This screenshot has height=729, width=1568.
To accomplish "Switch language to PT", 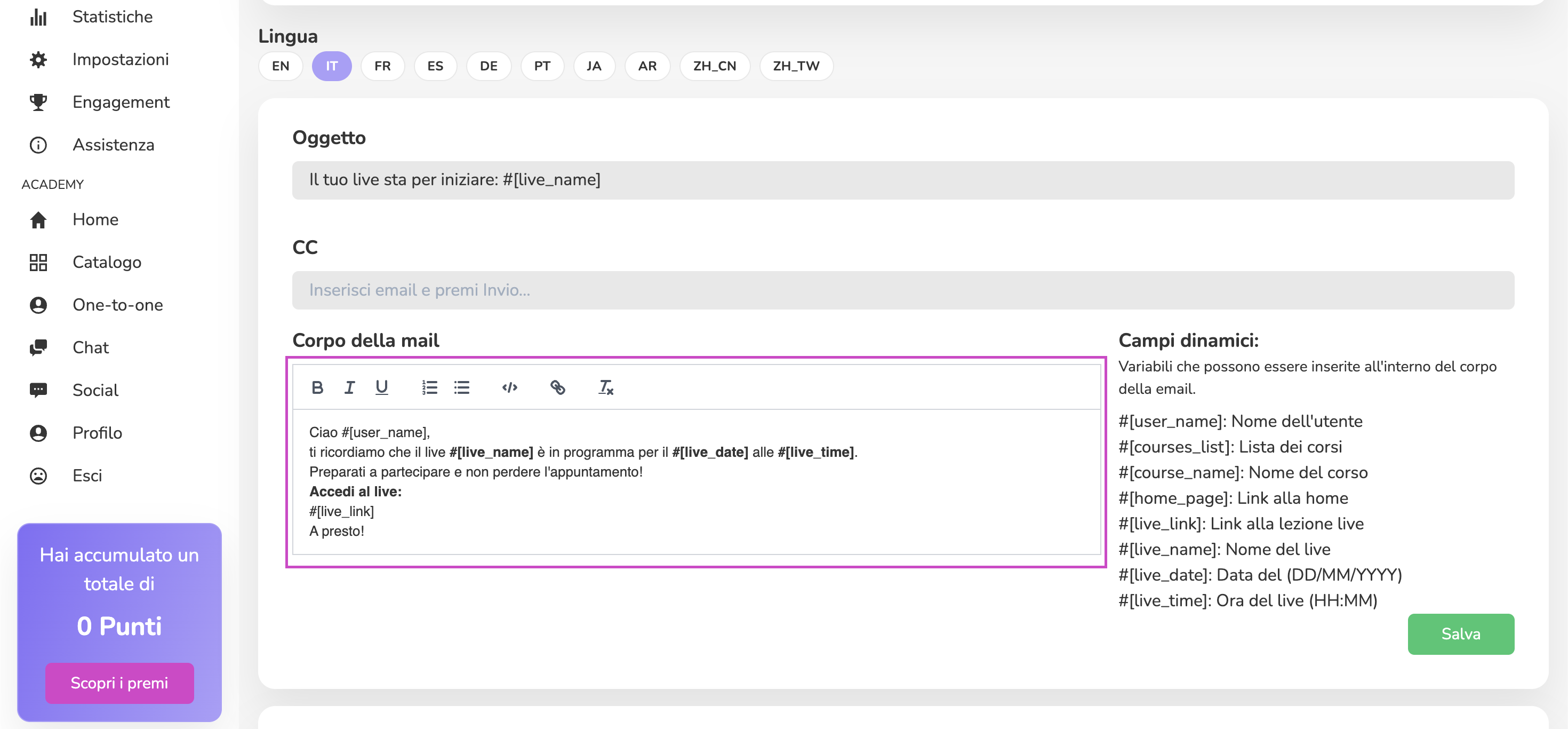I will (x=542, y=66).
